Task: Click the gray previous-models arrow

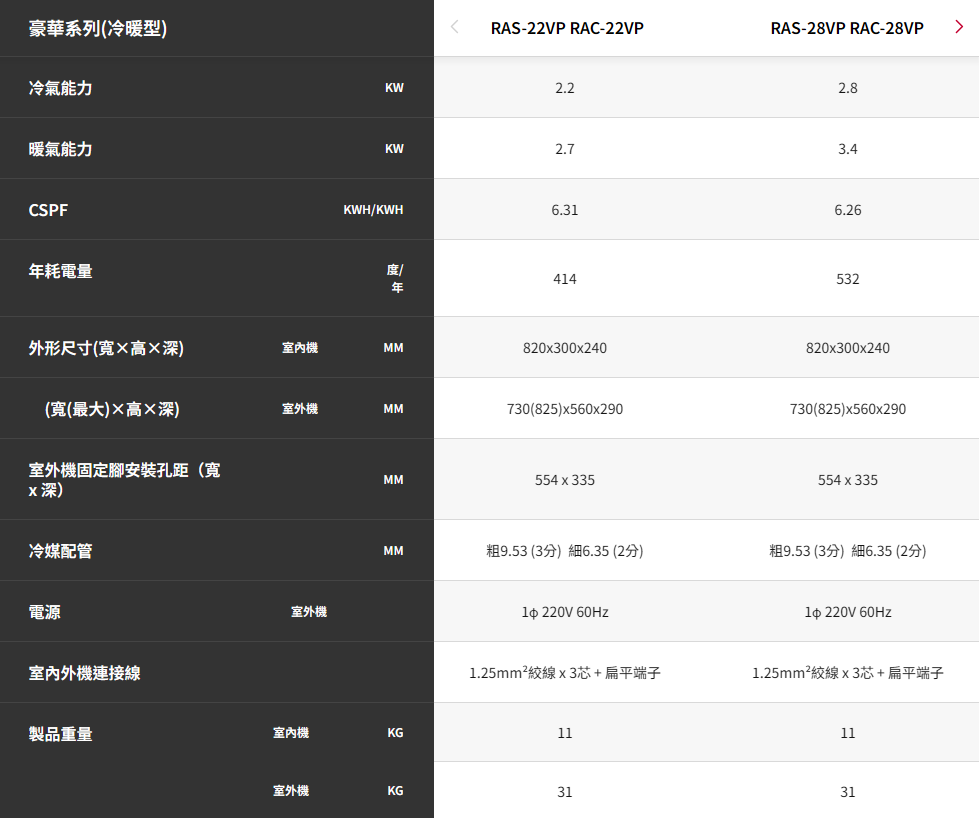Action: 455,28
